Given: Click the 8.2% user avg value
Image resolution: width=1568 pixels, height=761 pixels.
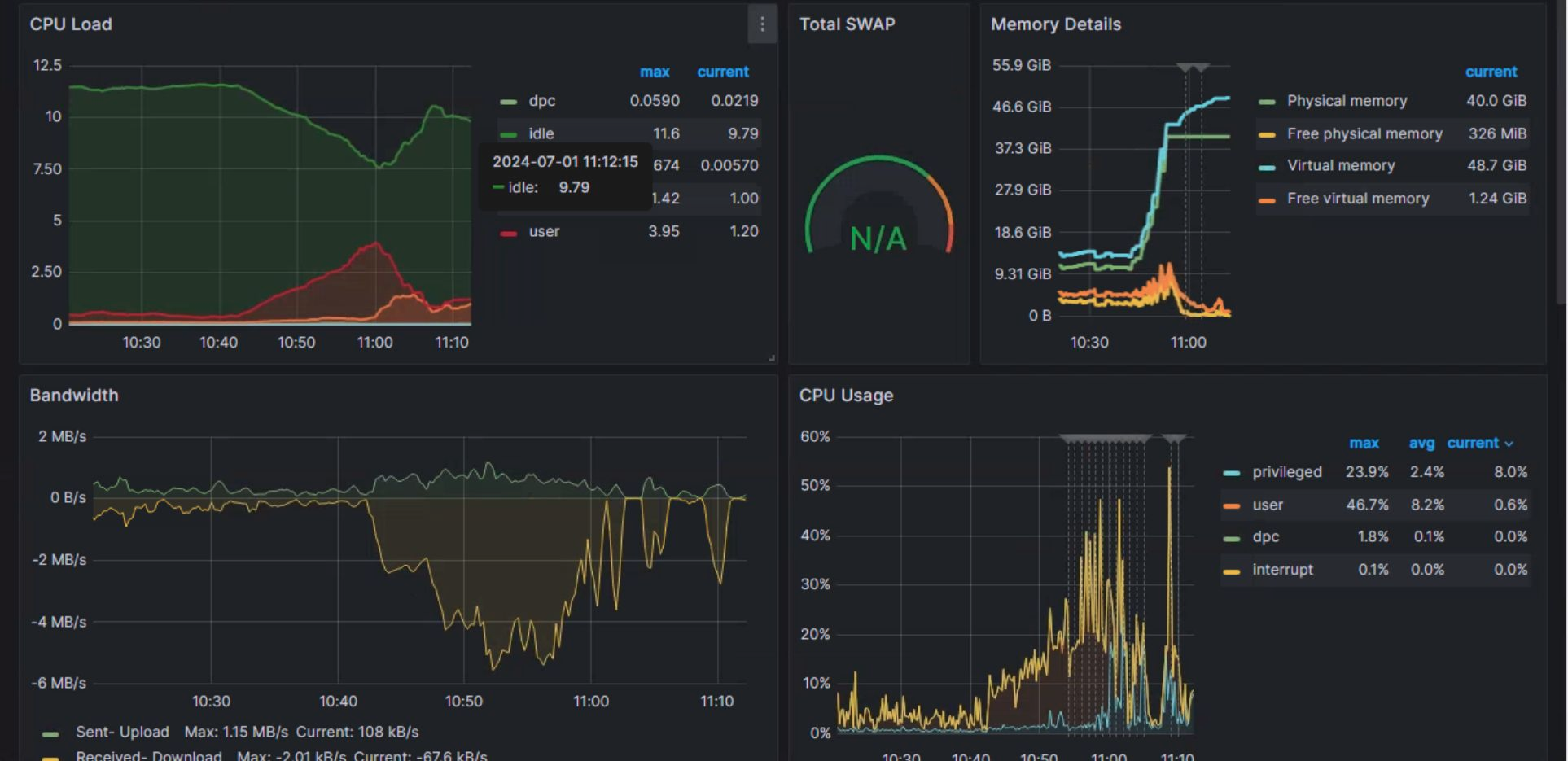Looking at the screenshot, I should click(1427, 505).
